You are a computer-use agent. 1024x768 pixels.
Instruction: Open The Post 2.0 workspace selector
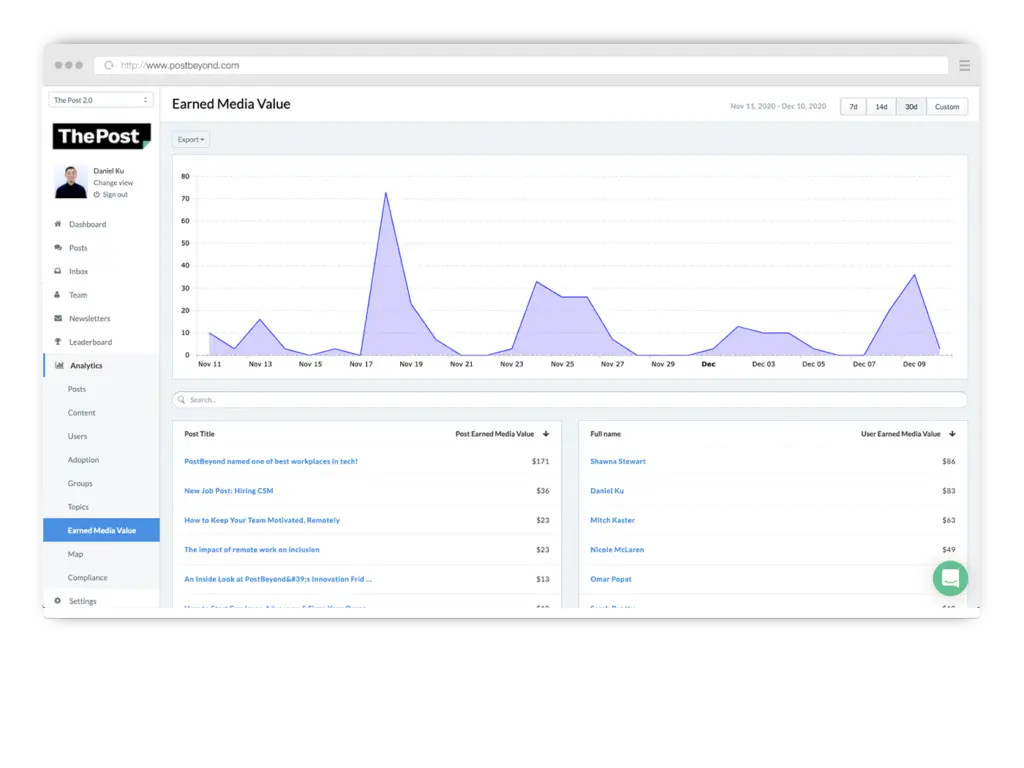pos(101,100)
